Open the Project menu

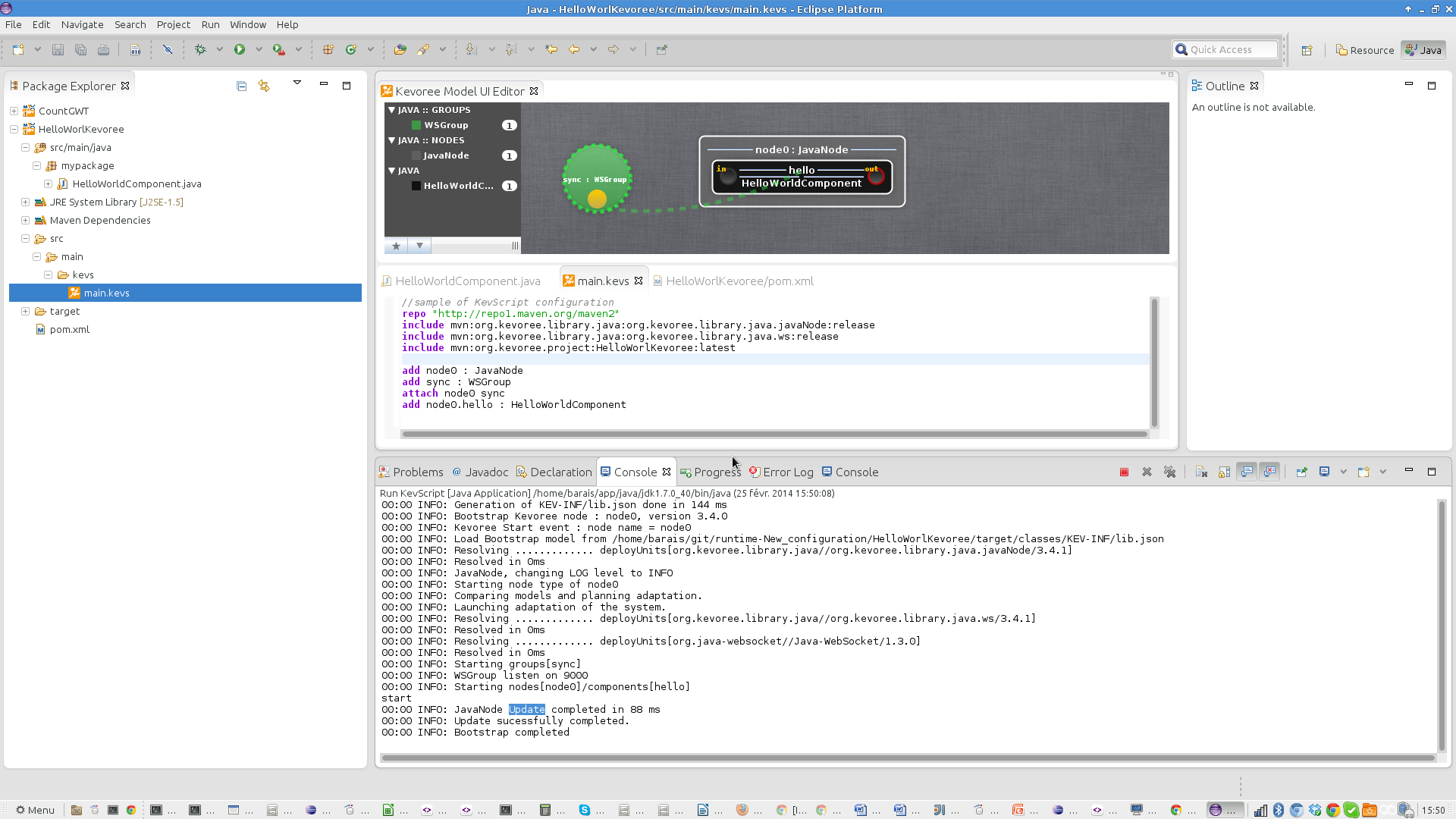174,24
